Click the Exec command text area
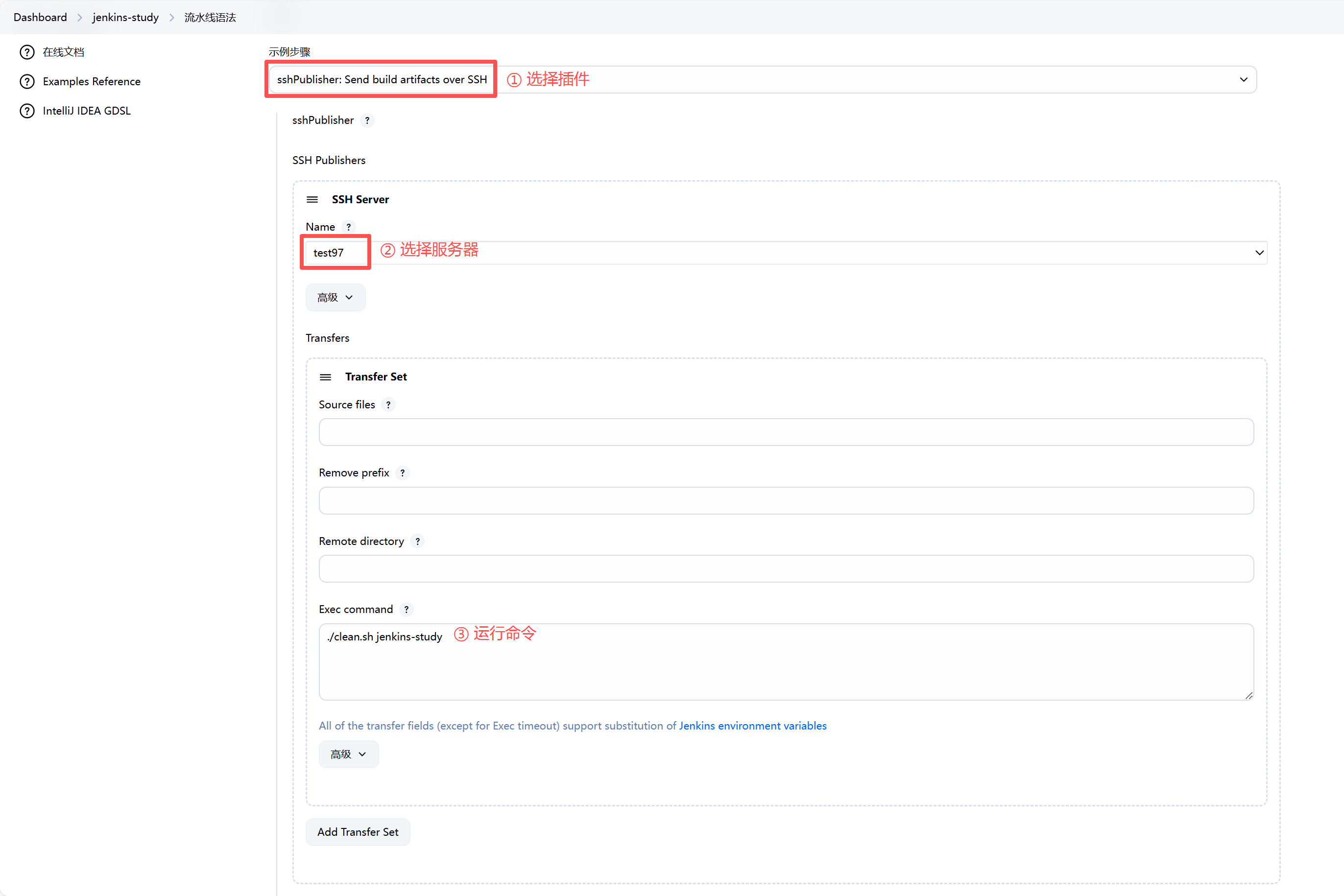This screenshot has height=896, width=1344. point(786,668)
